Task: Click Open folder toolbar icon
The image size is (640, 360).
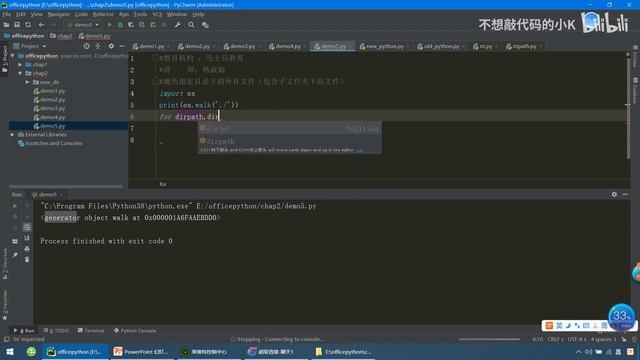Action: click(7, 25)
